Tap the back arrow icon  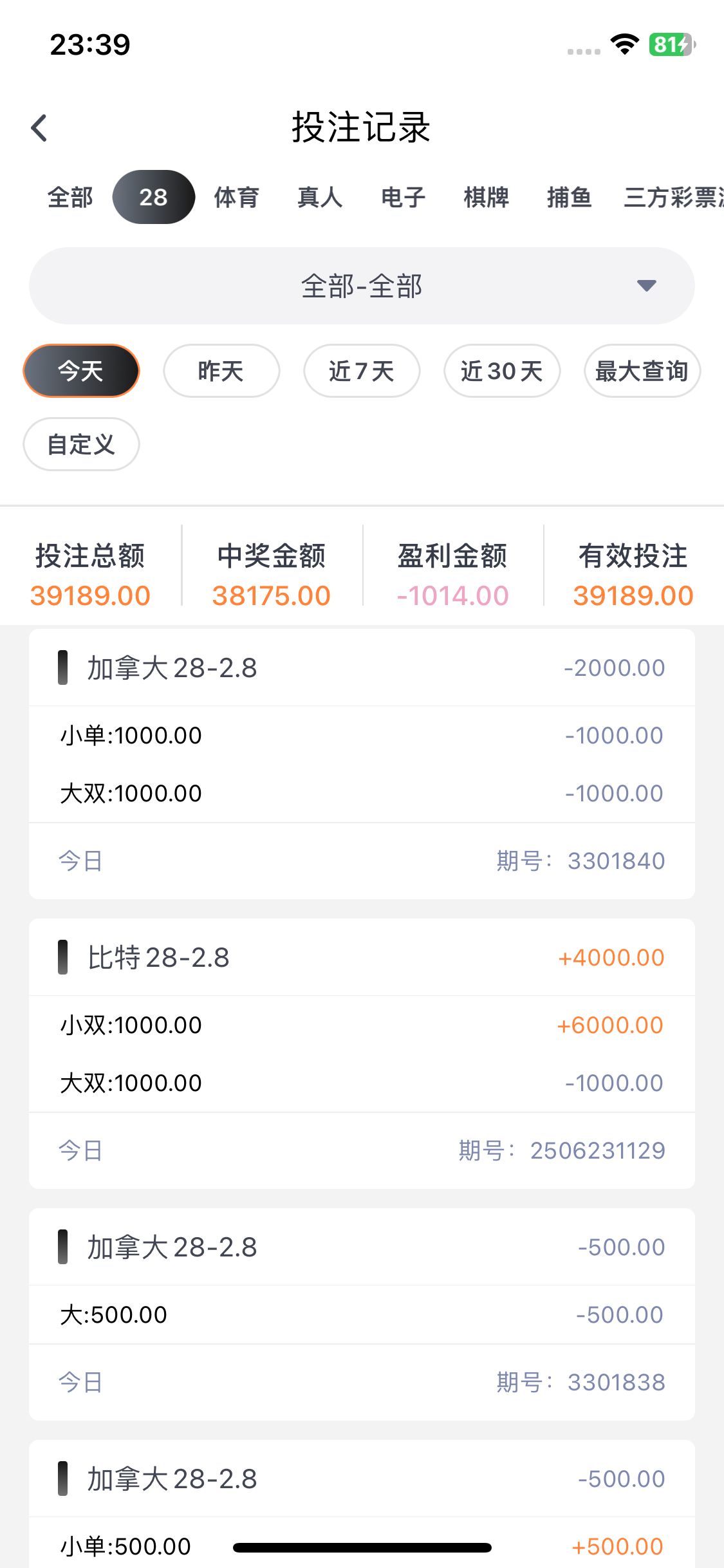39,127
